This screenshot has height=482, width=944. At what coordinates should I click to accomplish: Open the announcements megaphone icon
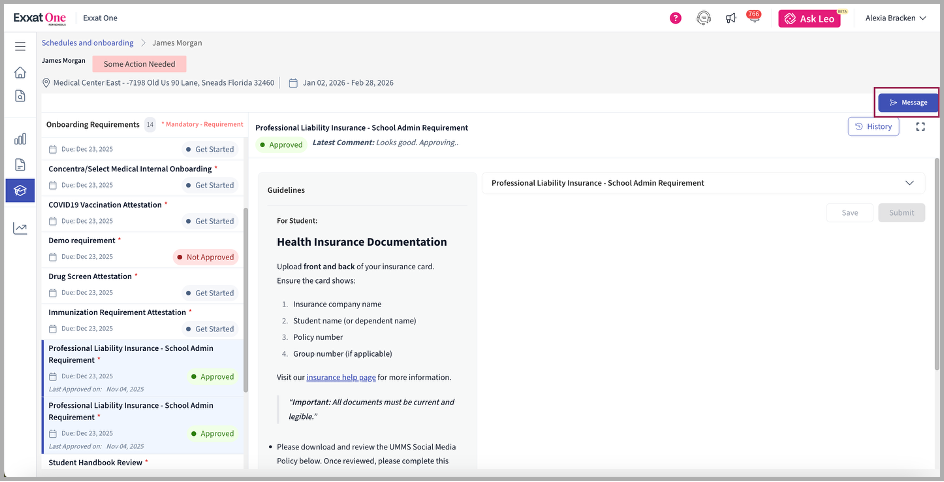click(x=730, y=18)
